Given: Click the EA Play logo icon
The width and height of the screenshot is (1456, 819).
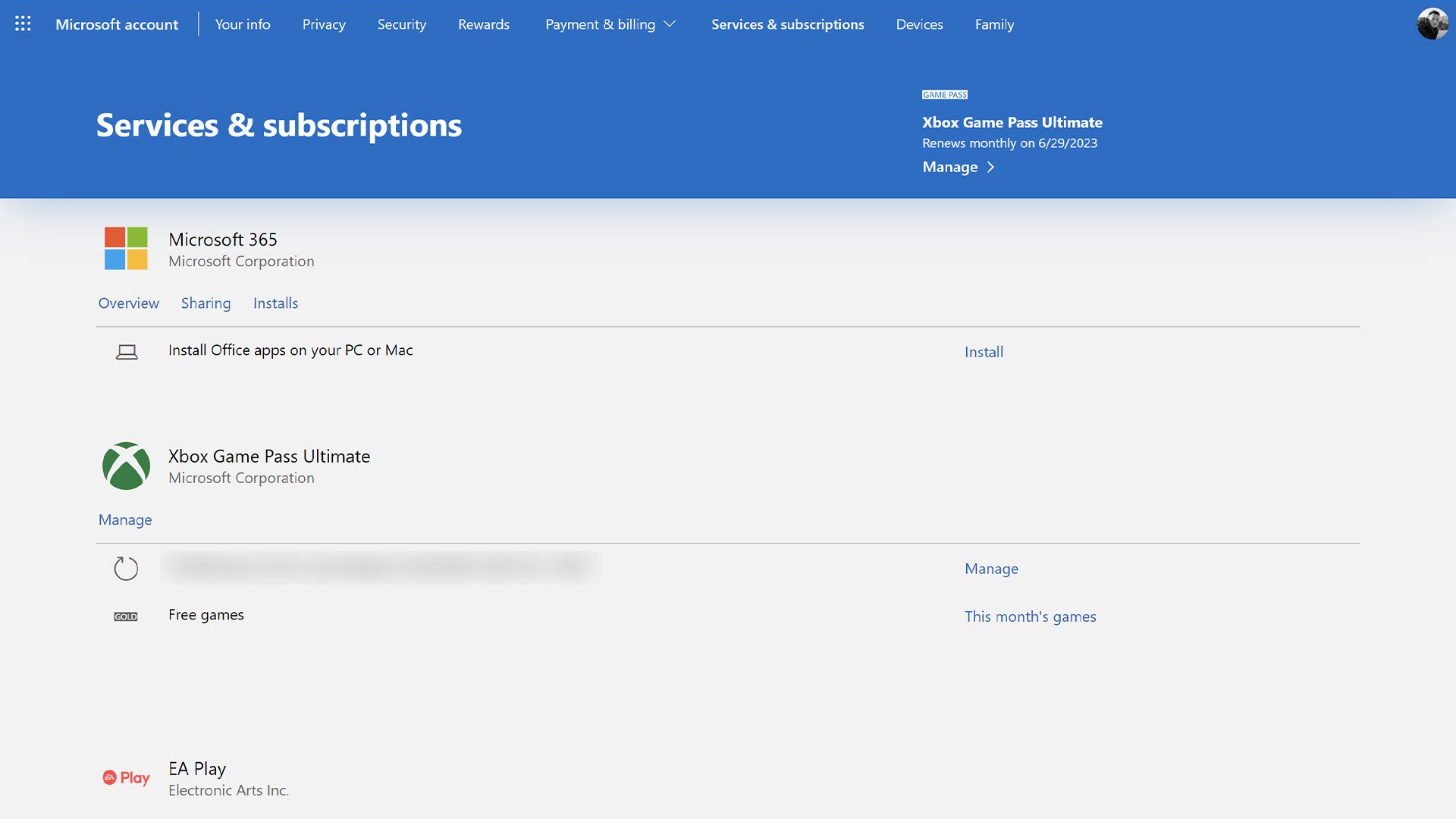Looking at the screenshot, I should [126, 777].
